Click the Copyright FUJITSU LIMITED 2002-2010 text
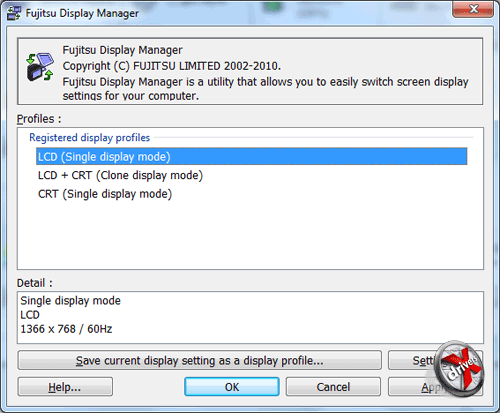This screenshot has height=413, width=500. 172,66
